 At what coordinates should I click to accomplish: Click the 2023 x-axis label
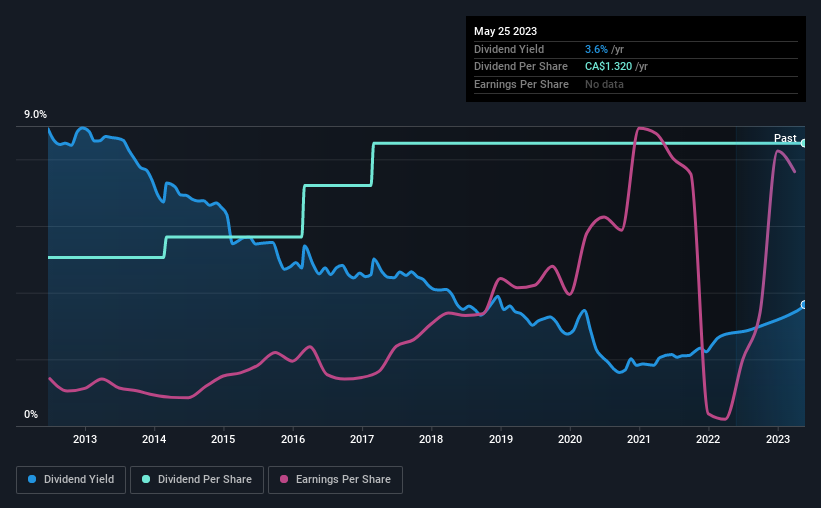tap(778, 439)
